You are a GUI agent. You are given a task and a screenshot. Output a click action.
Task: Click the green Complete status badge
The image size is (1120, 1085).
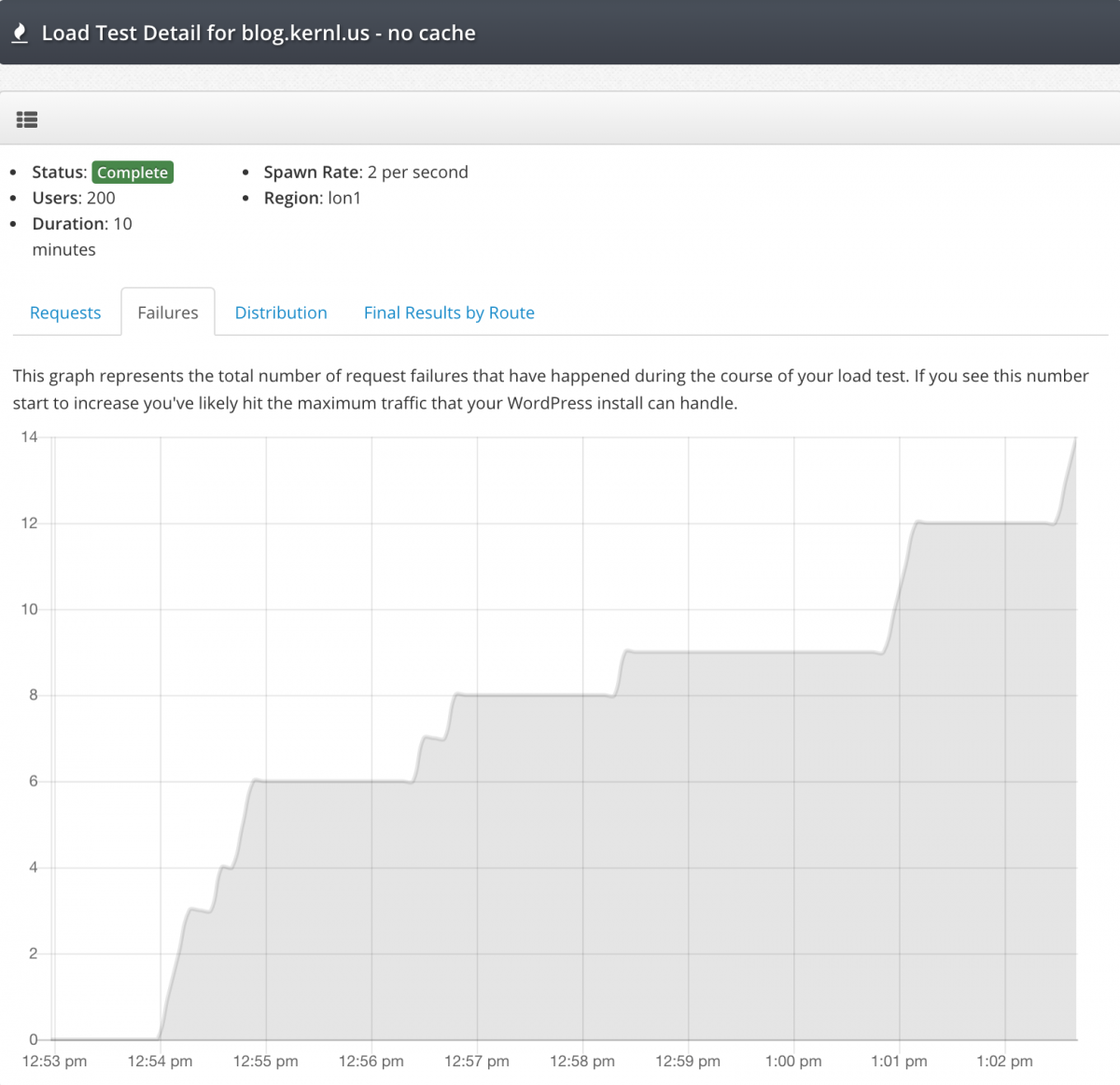(x=133, y=173)
